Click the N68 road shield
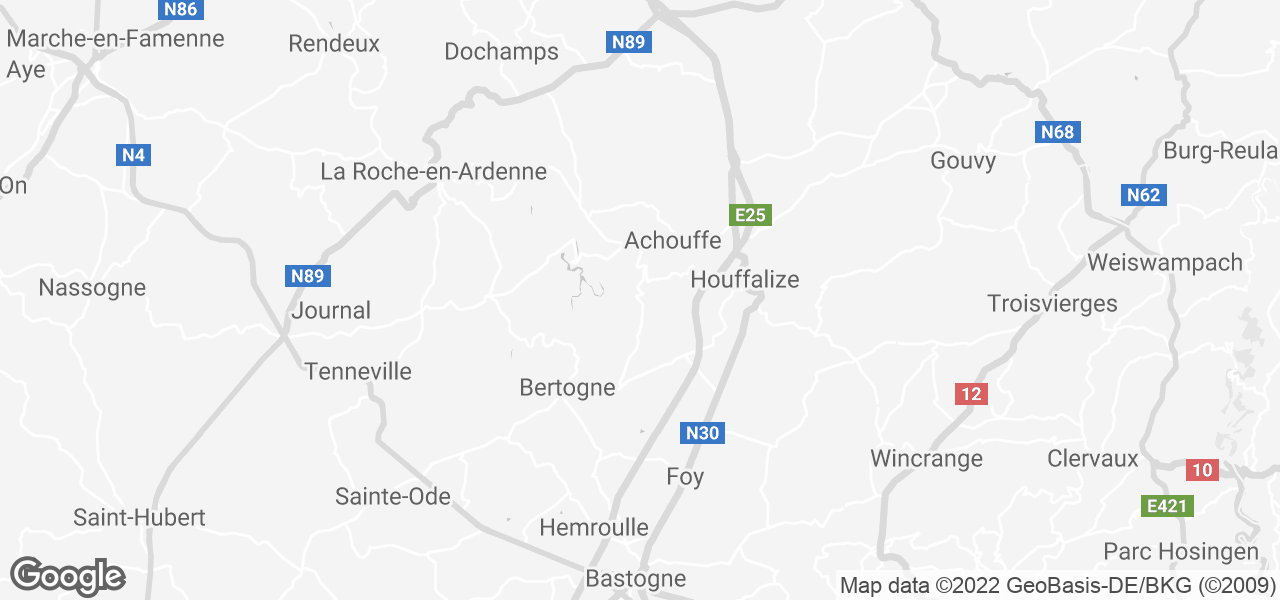The image size is (1280, 600). (1058, 132)
